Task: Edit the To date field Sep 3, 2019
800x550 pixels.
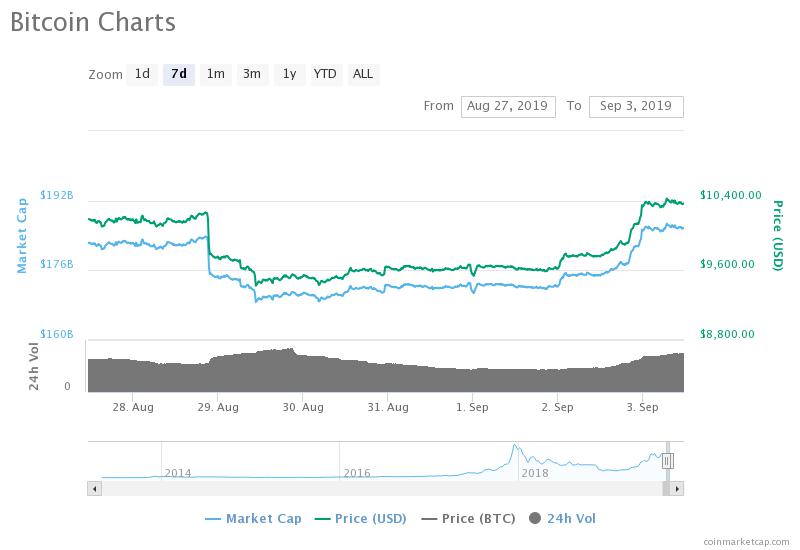Action: [636, 107]
